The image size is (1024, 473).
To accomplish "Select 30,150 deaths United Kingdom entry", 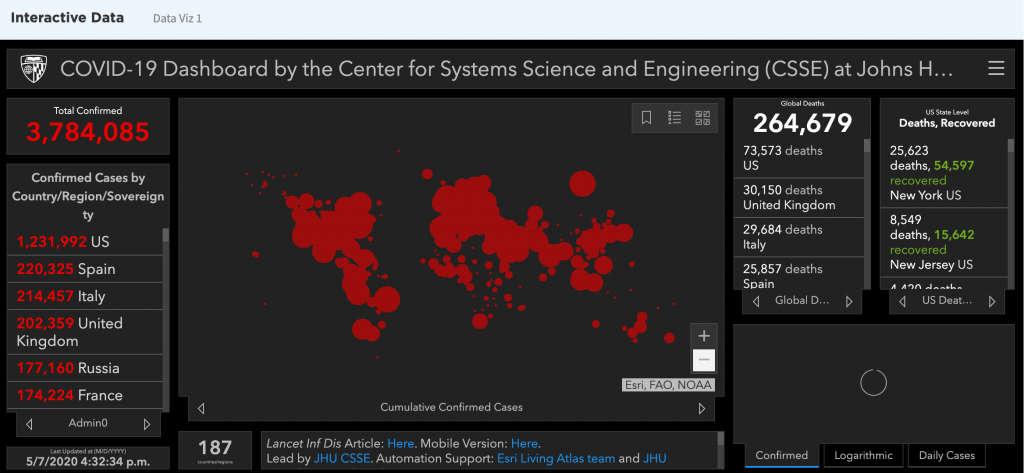I will tap(799, 197).
